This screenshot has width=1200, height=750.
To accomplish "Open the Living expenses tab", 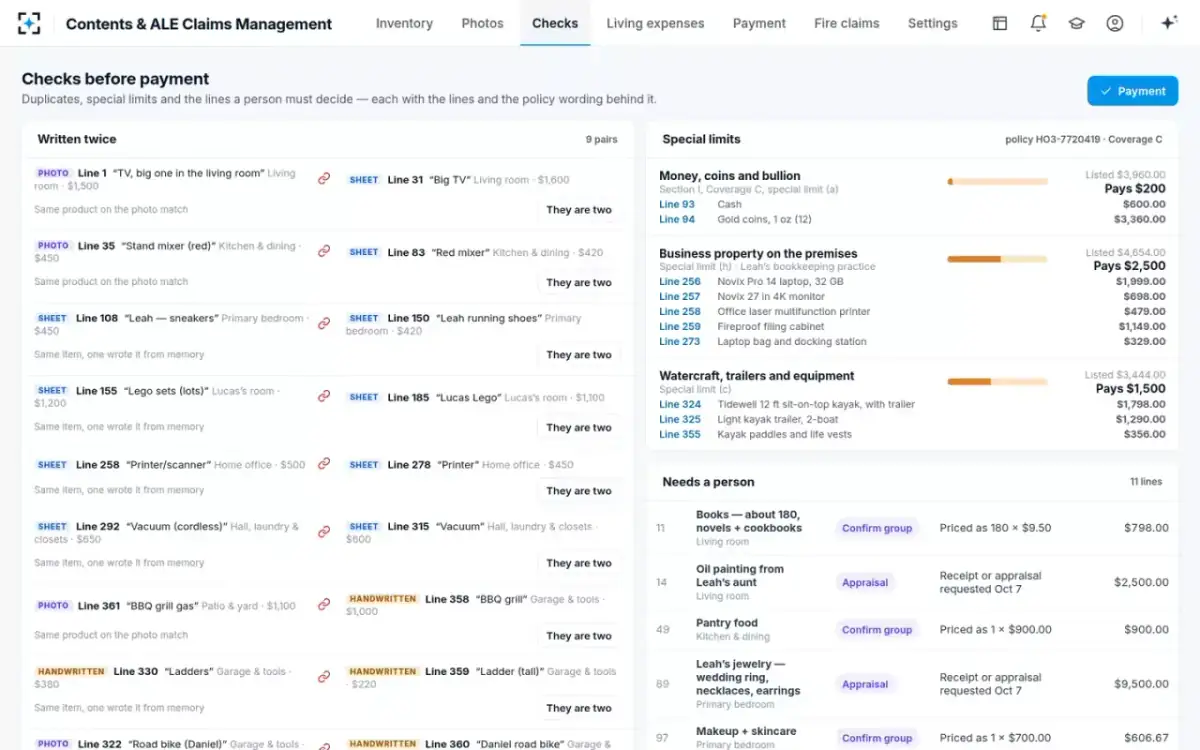I will pos(655,23).
